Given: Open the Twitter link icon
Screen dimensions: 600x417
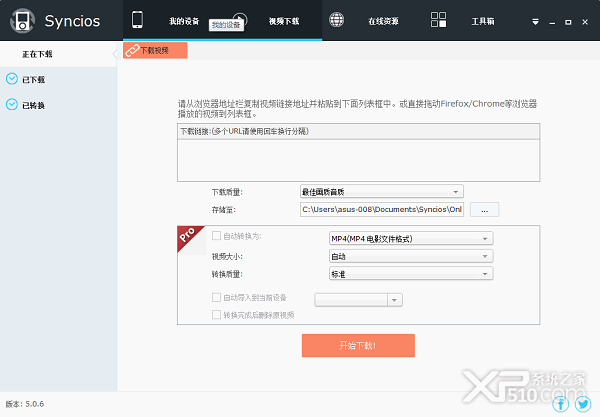Looking at the screenshot, I should tap(583, 404).
